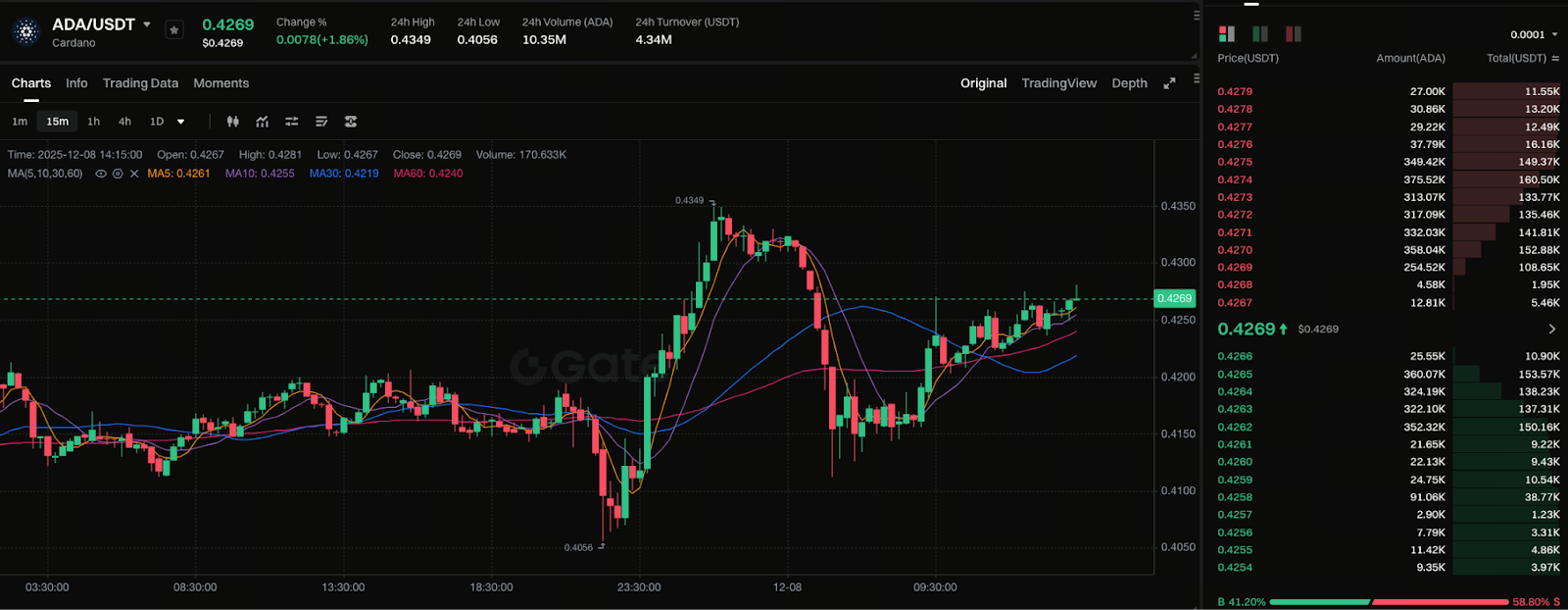The height and width of the screenshot is (610, 1568).
Task: Select ask price 0.4275
Action: (x=1235, y=162)
